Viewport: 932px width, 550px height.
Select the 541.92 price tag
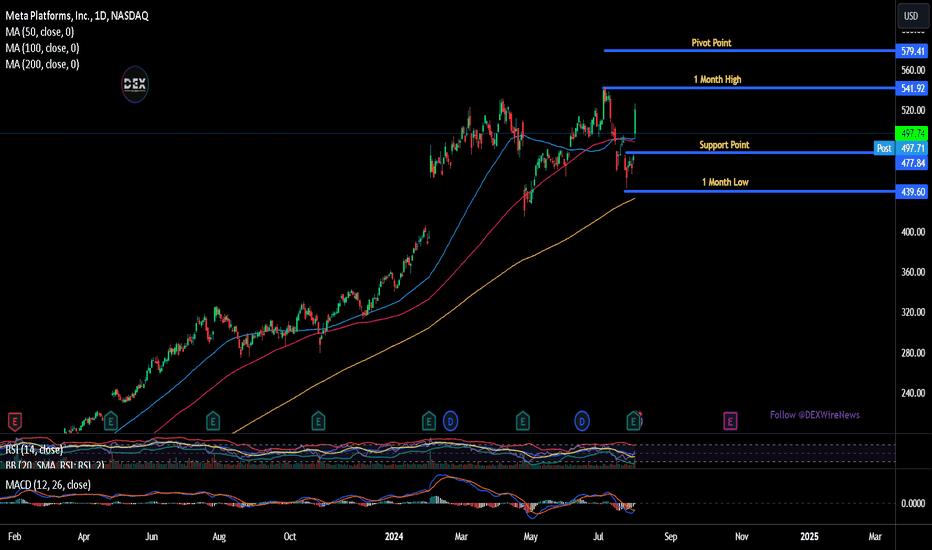912,89
